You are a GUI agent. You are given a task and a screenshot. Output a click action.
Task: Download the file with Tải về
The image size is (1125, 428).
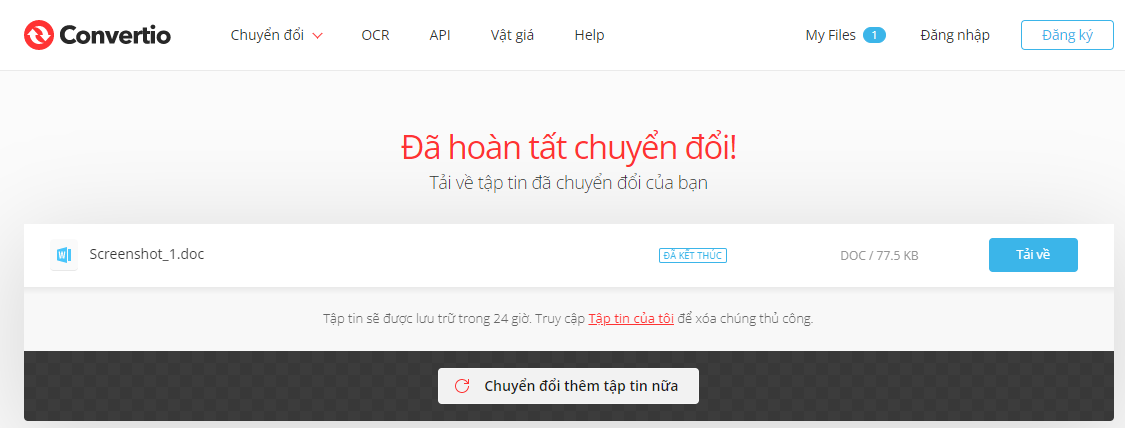pos(1033,255)
